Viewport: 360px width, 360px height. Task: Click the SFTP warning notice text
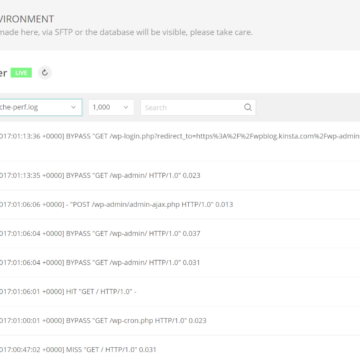click(126, 32)
